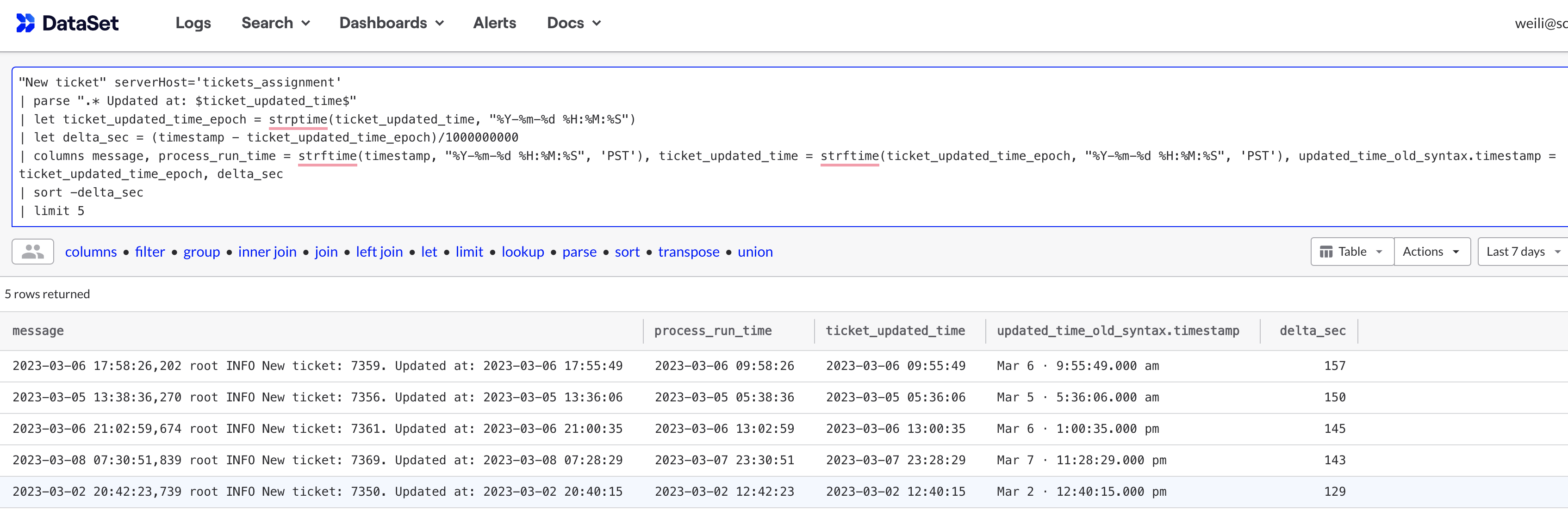
Task: Expand the Dashboards menu
Action: pos(392,23)
